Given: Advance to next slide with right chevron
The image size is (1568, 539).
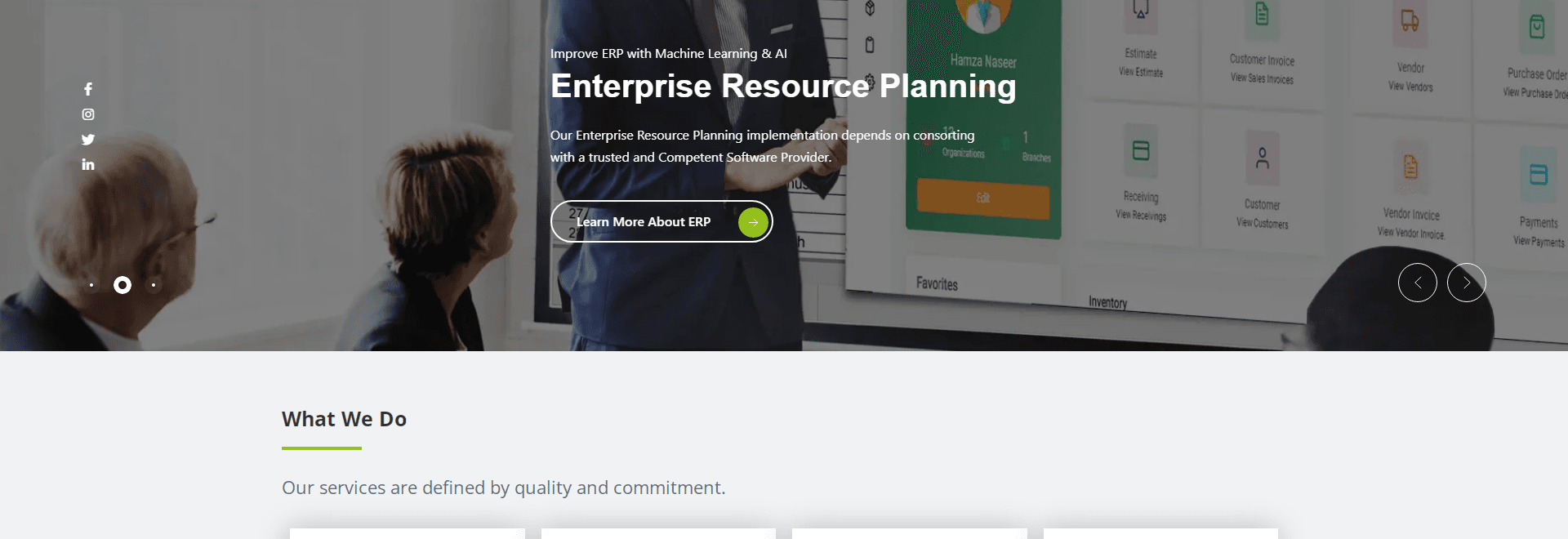Looking at the screenshot, I should pos(1467,283).
